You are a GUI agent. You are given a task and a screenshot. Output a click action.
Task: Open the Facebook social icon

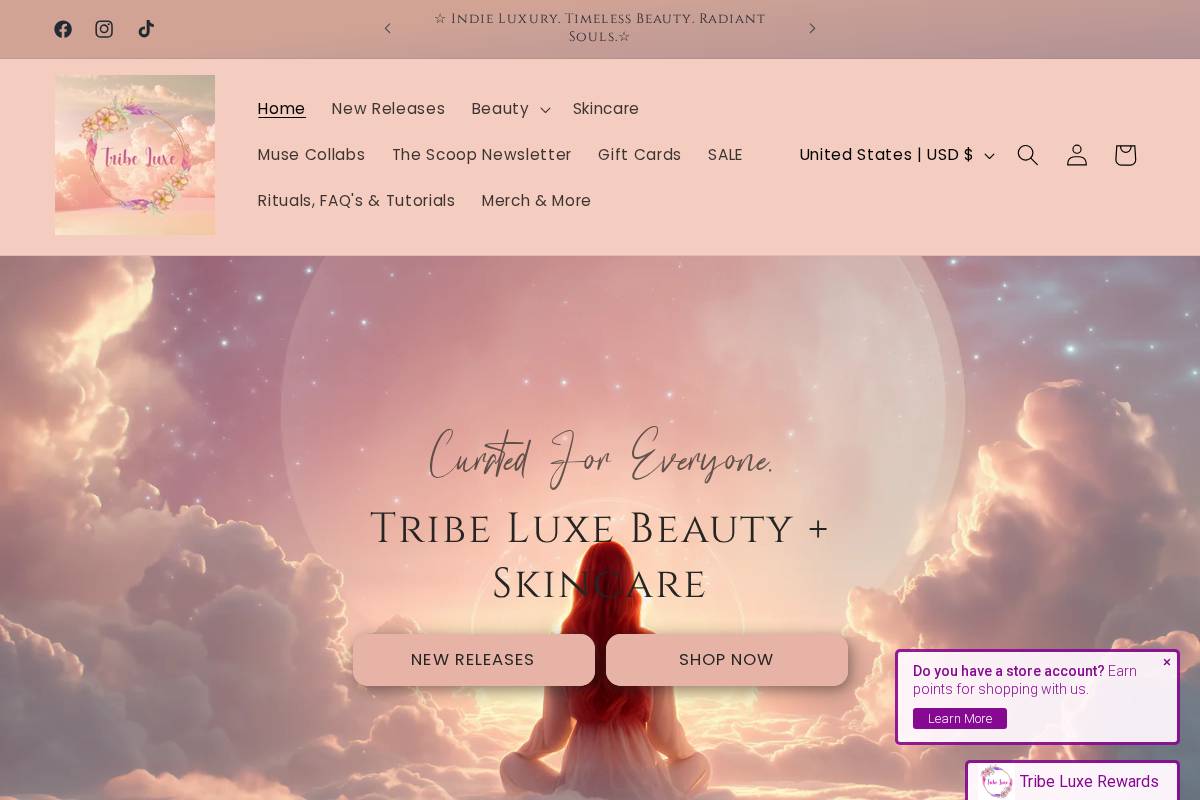coord(62,29)
